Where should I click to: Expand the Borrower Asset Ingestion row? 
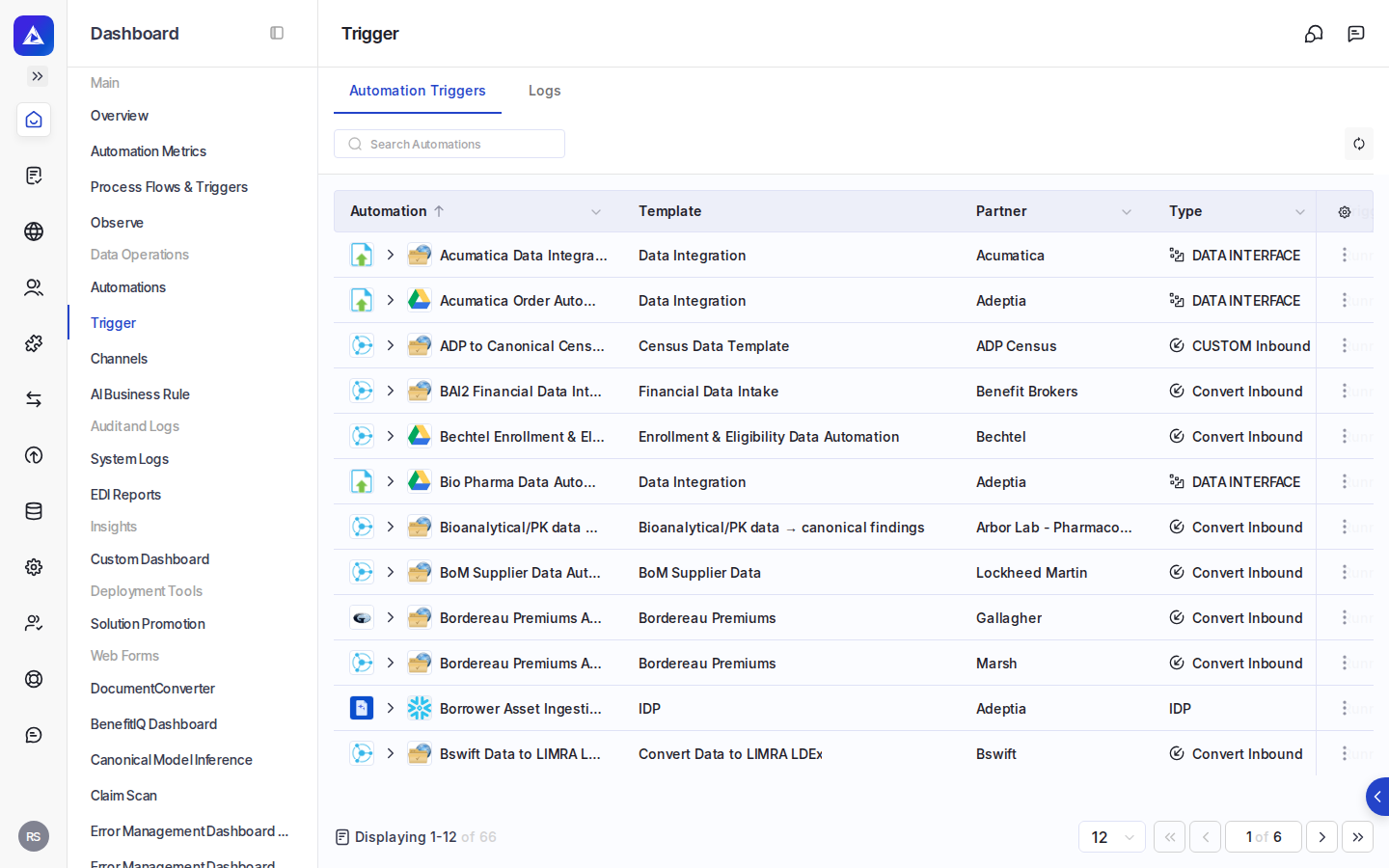pos(391,708)
